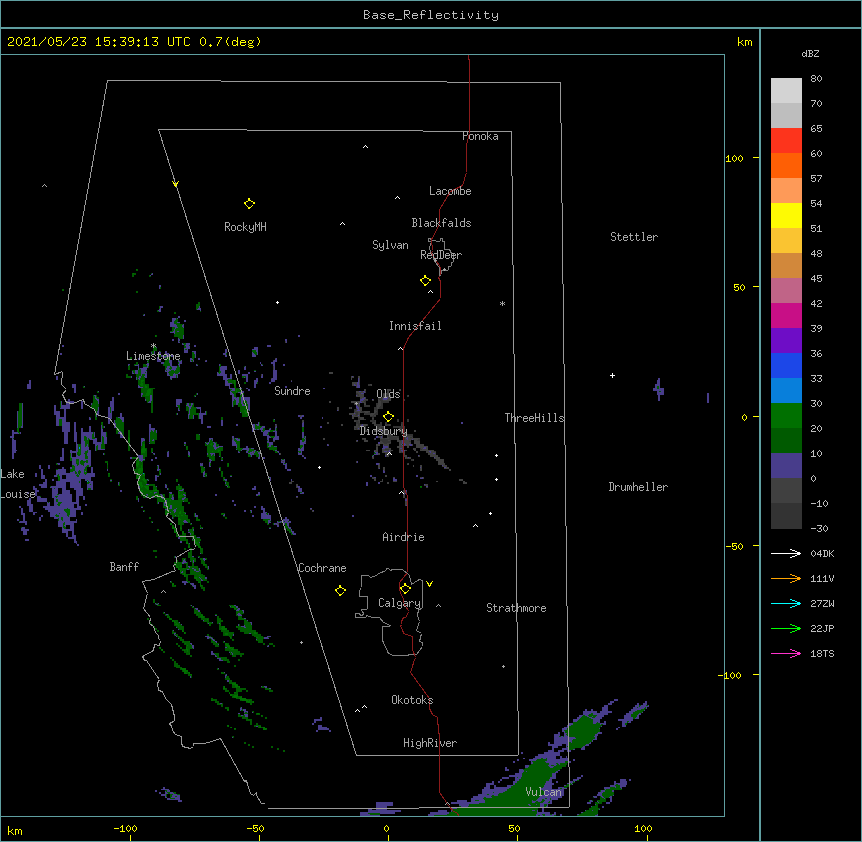Click the Lacombe city label
862x842 pixels.
[x=450, y=191]
